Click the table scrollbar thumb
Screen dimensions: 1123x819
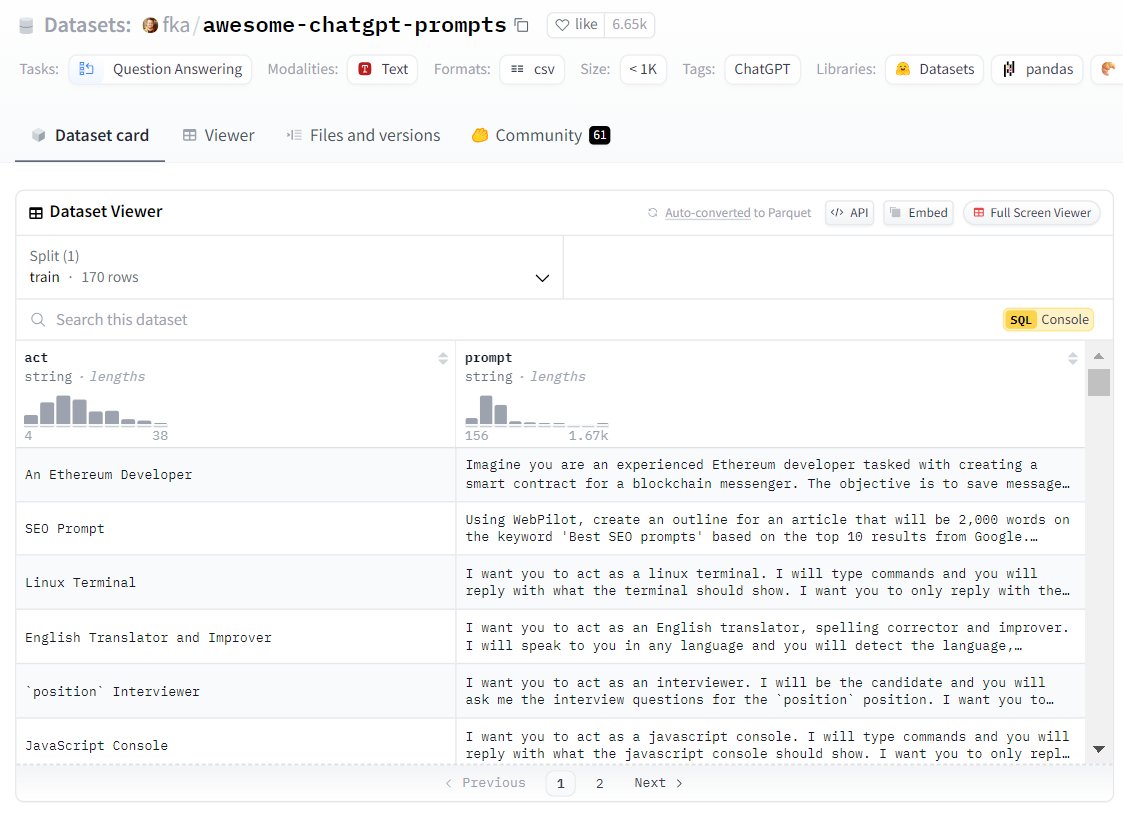coord(1099,382)
